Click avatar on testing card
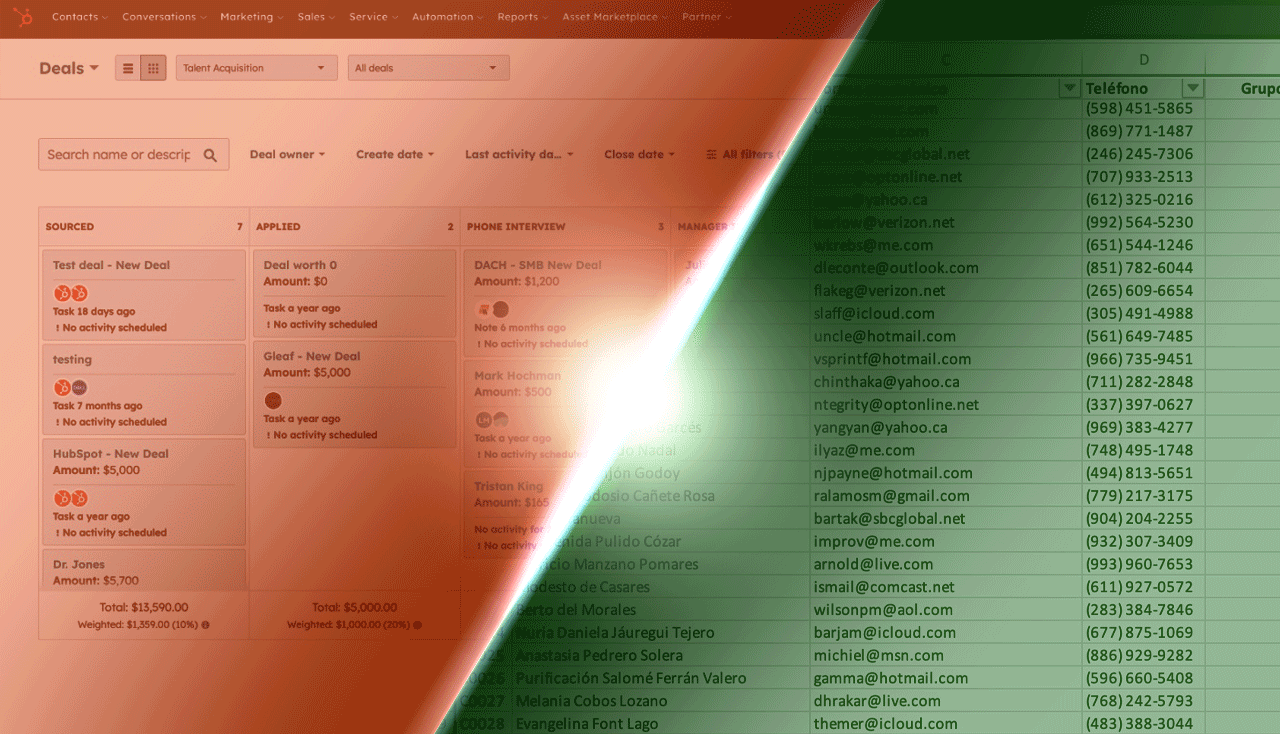Image resolution: width=1280 pixels, height=734 pixels. pos(70,387)
